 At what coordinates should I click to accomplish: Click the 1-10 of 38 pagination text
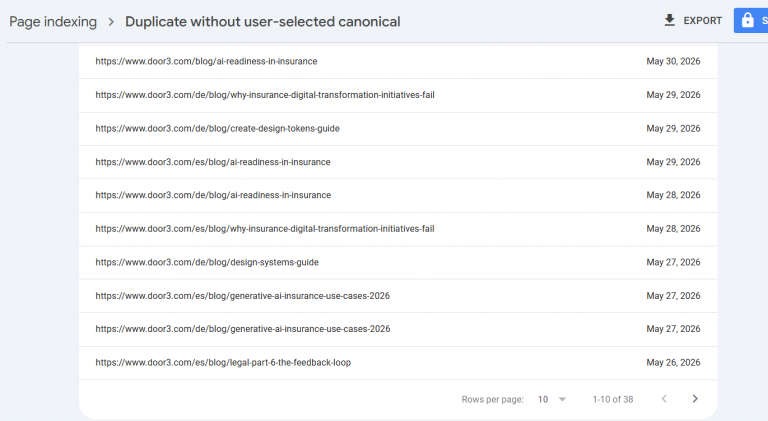[x=613, y=399]
